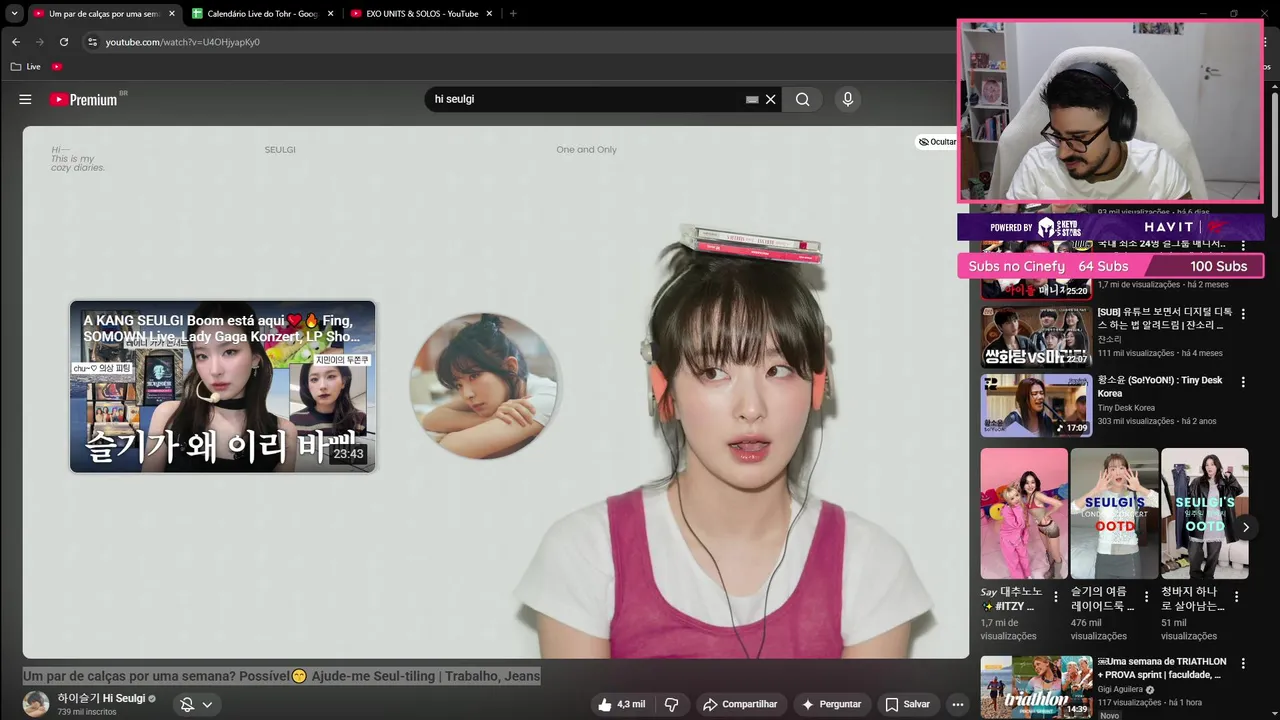Image resolution: width=1280 pixels, height=720 pixels.
Task: Open 하이슬기 Hi Seulgi channel name link
Action: 101,698
